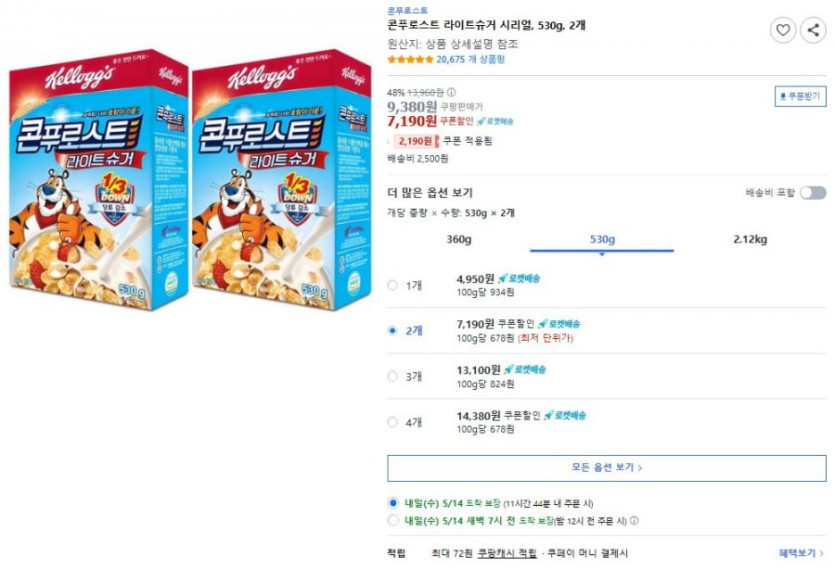Image resolution: width=835 pixels, height=571 pixels.
Task: Select dawn 7시 전 delivery radio option
Action: pyautogui.click(x=393, y=521)
